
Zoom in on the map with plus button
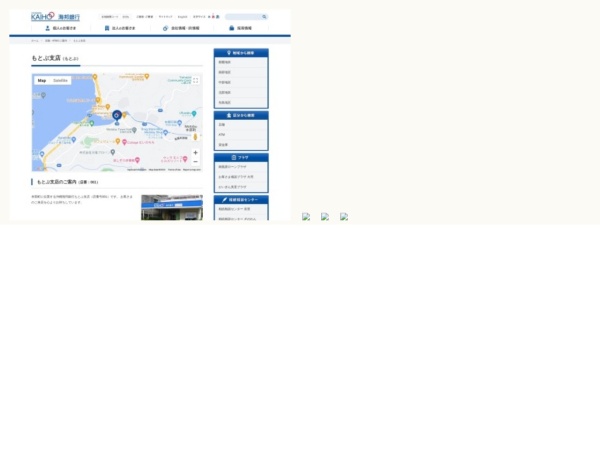click(196, 153)
